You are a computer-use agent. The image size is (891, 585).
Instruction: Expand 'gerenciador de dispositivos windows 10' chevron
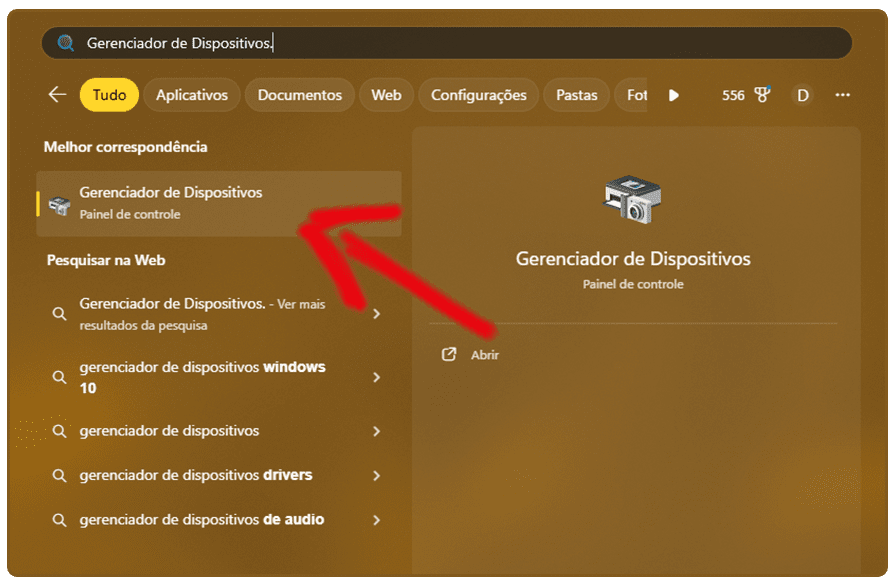coord(377,377)
